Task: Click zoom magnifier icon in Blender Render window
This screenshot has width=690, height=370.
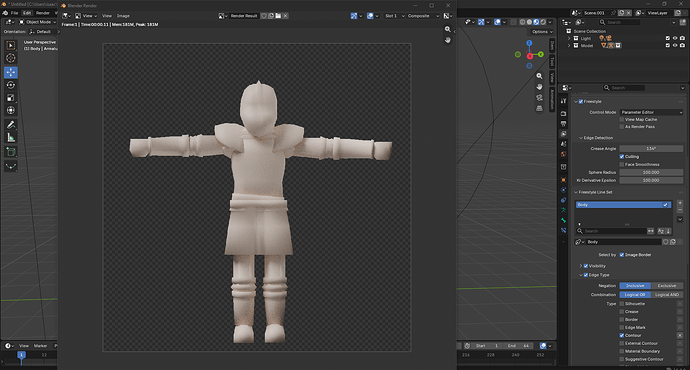Action: [448, 29]
